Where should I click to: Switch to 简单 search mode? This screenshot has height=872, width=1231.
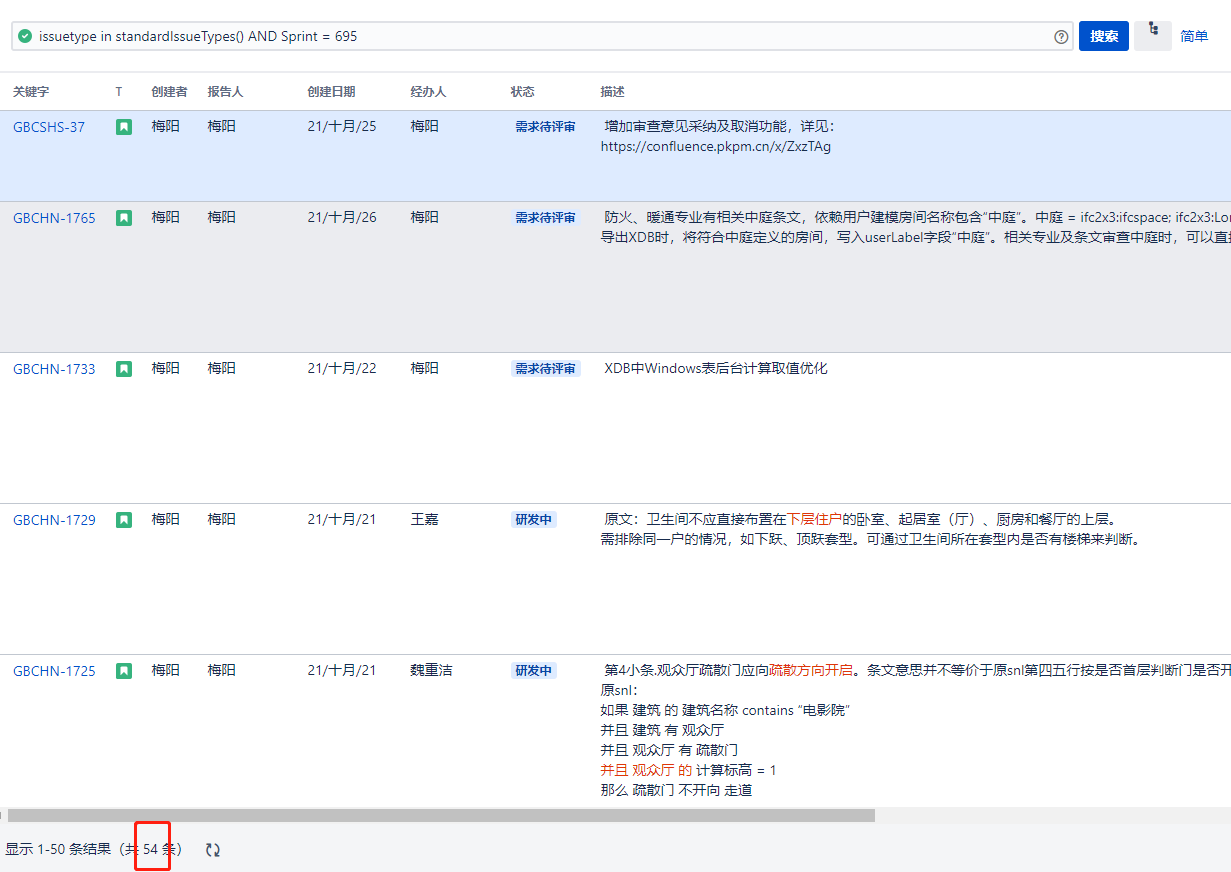click(1194, 36)
